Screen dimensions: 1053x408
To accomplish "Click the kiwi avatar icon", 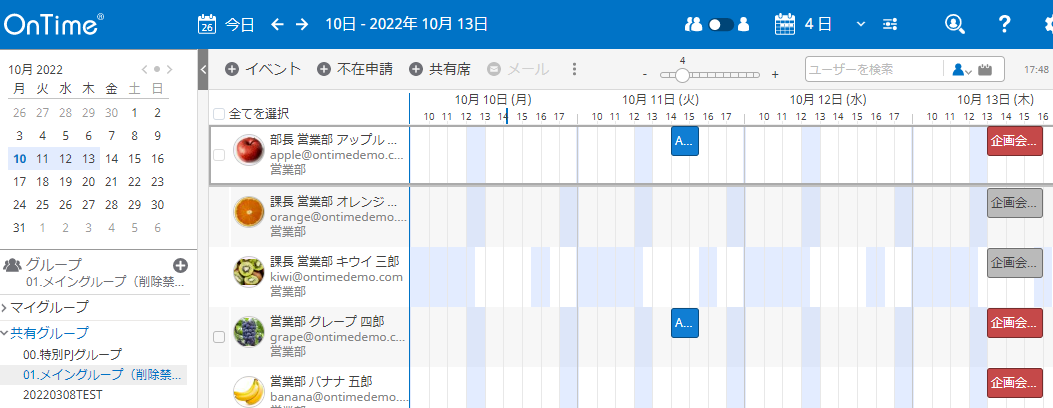I will click(x=248, y=272).
